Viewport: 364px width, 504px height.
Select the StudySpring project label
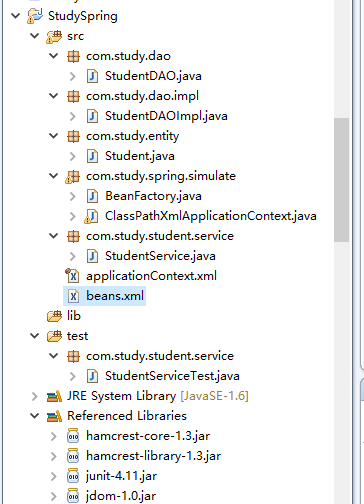pyautogui.click(x=83, y=16)
